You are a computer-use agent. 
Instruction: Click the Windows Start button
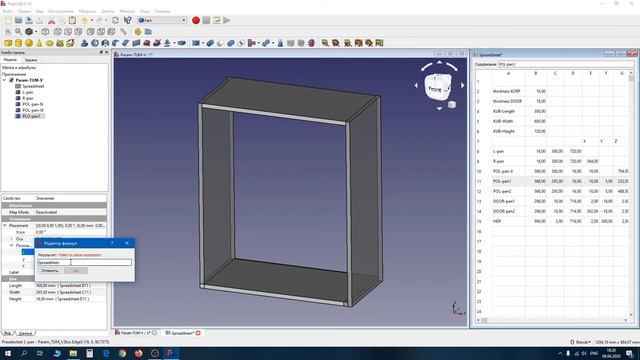coord(8,353)
